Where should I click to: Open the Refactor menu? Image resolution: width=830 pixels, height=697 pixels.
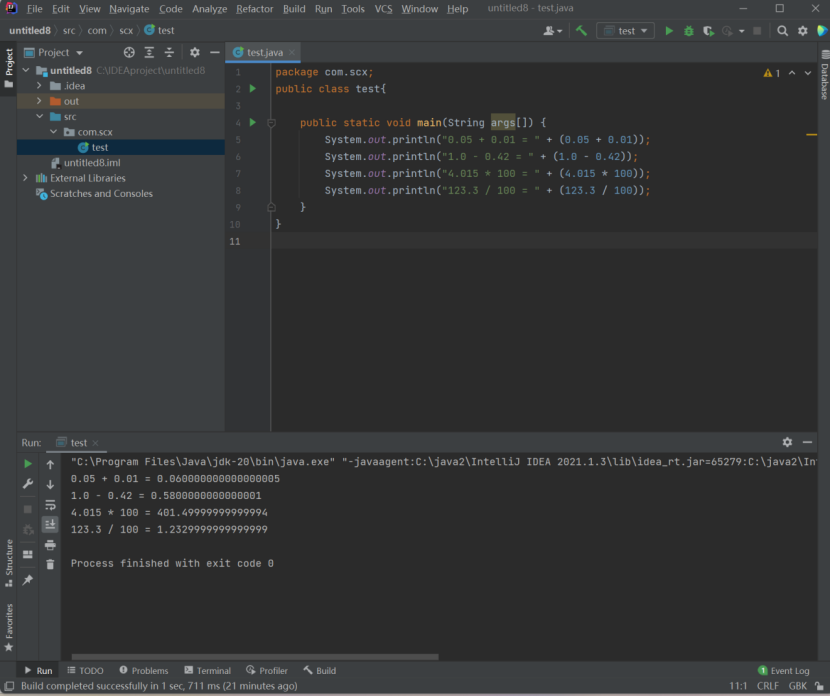coord(254,9)
